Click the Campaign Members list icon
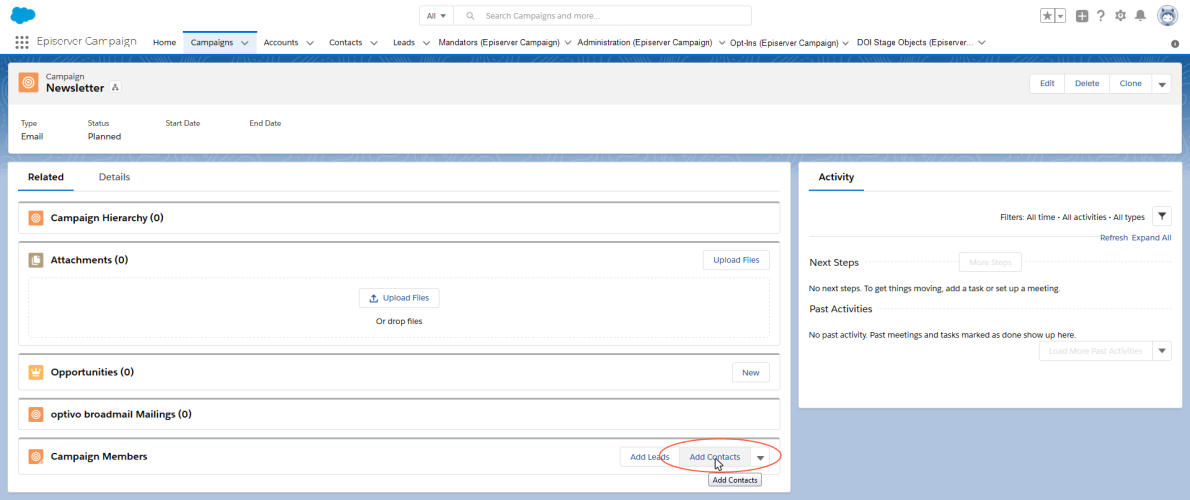The height and width of the screenshot is (500, 1190). (36, 457)
